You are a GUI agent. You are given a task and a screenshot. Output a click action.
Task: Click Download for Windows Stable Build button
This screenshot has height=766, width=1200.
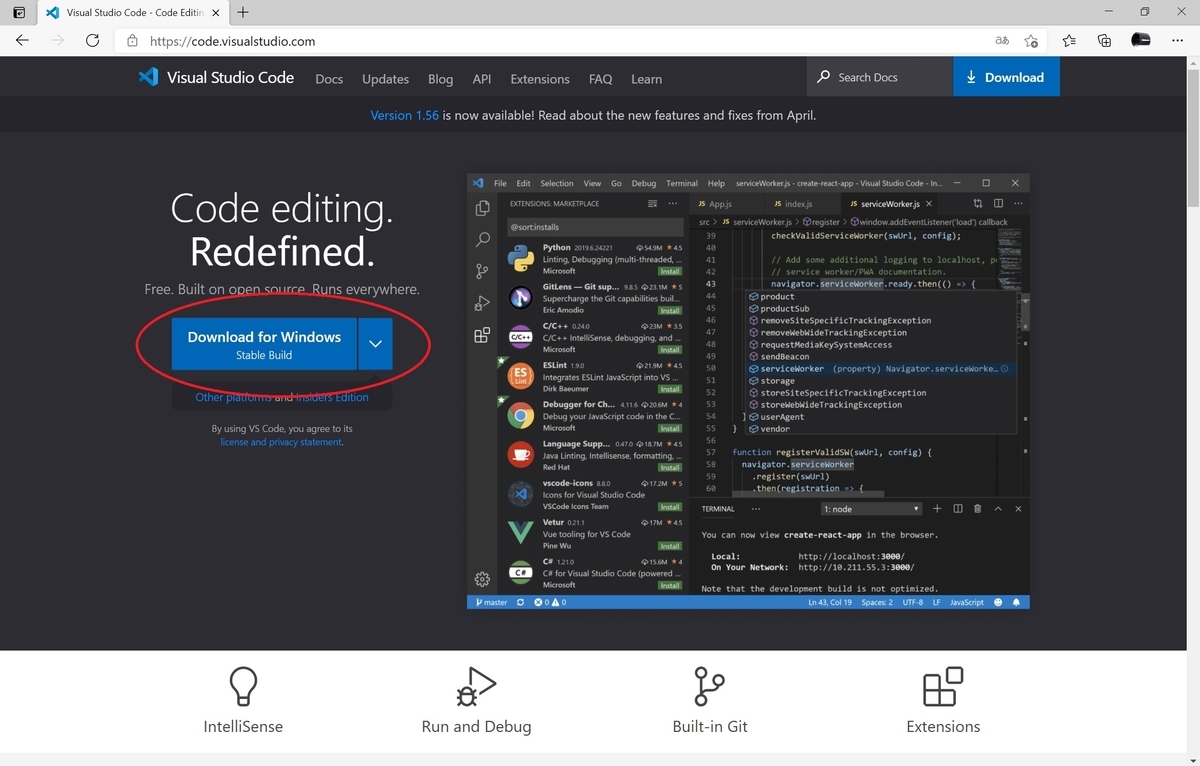[x=264, y=344]
